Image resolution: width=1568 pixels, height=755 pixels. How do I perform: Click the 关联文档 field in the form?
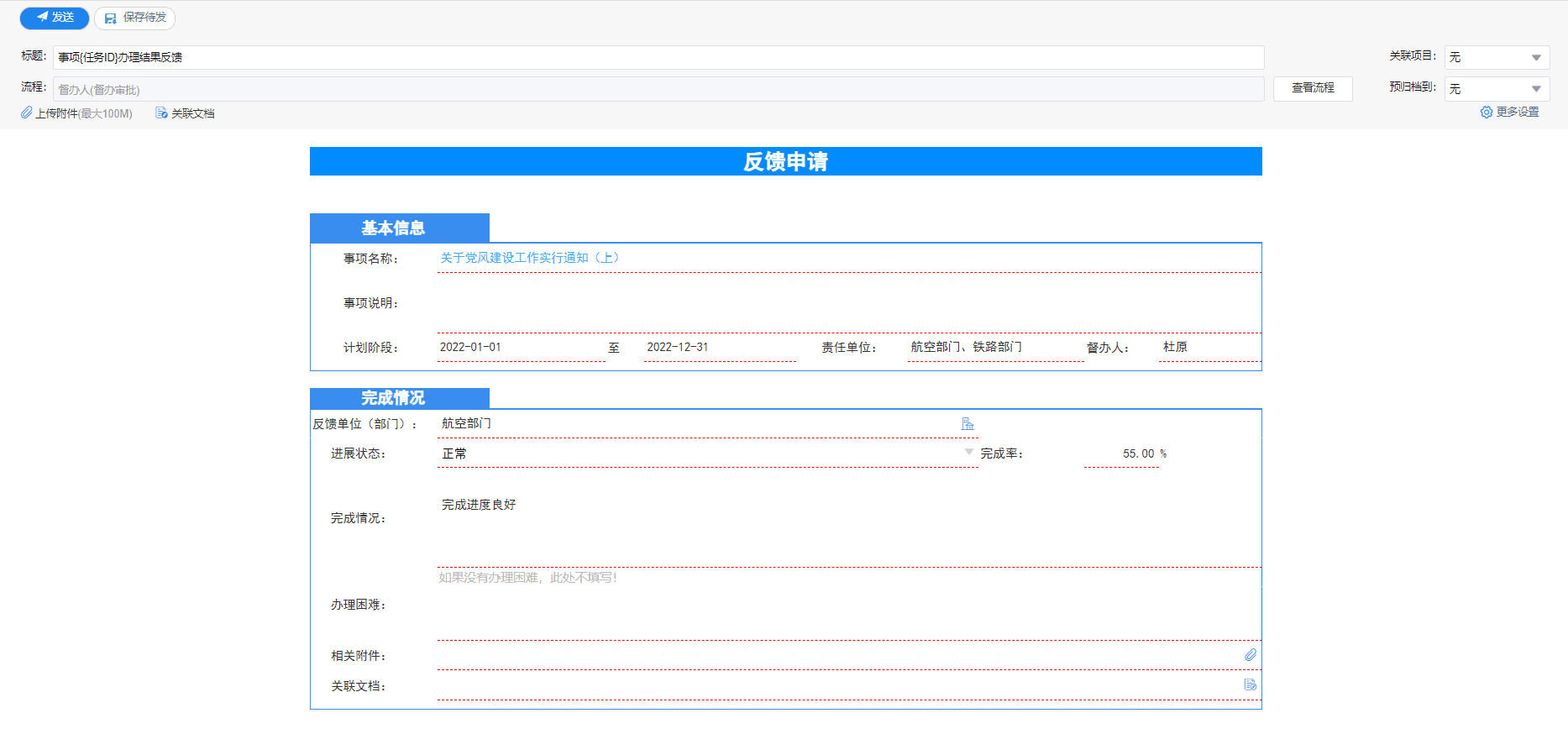click(849, 686)
